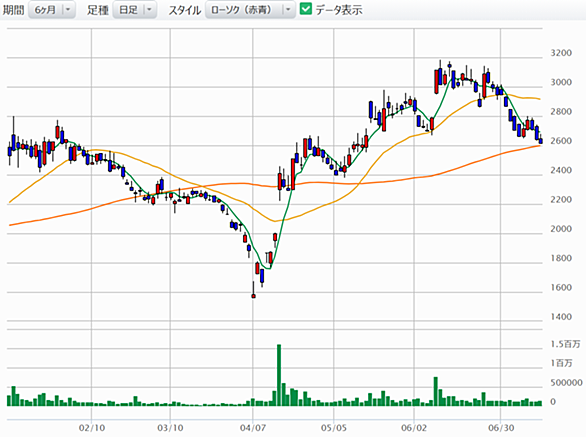The height and width of the screenshot is (437, 586).
Task: Click the 1.5百万 volume axis label
Action: click(x=565, y=344)
